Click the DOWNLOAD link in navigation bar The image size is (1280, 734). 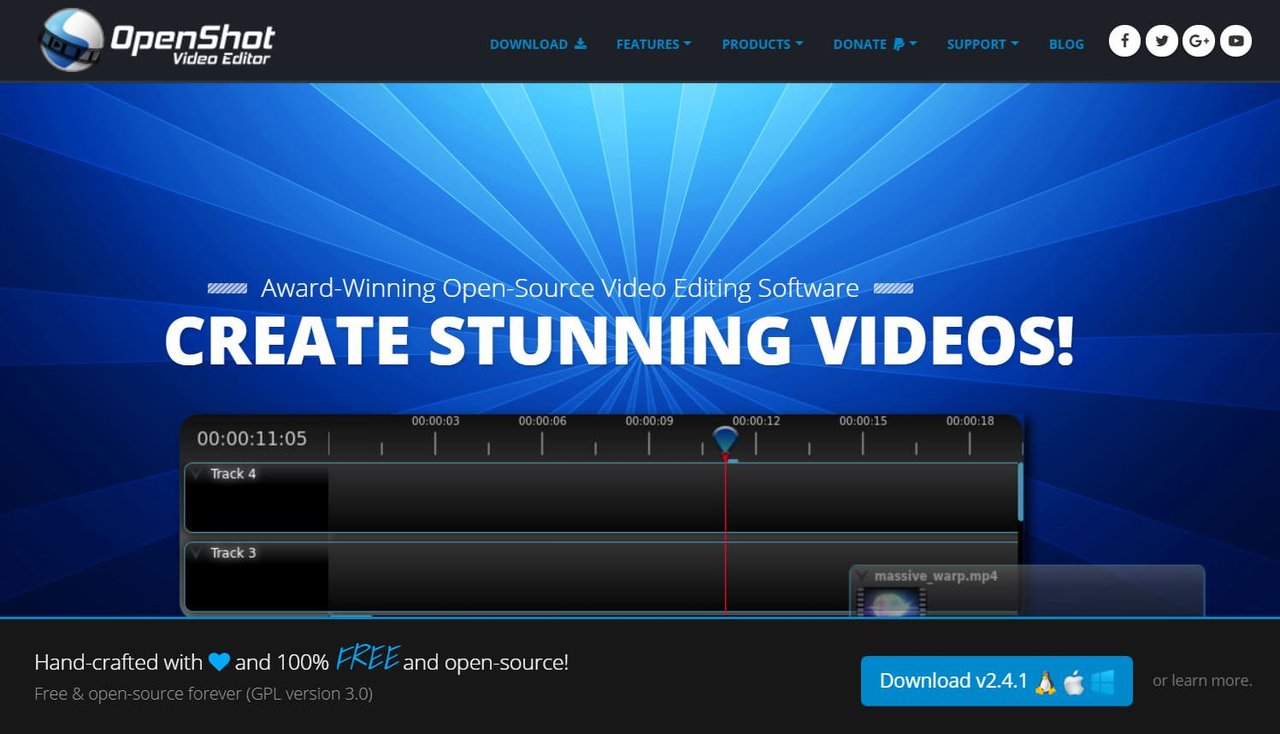click(x=538, y=44)
